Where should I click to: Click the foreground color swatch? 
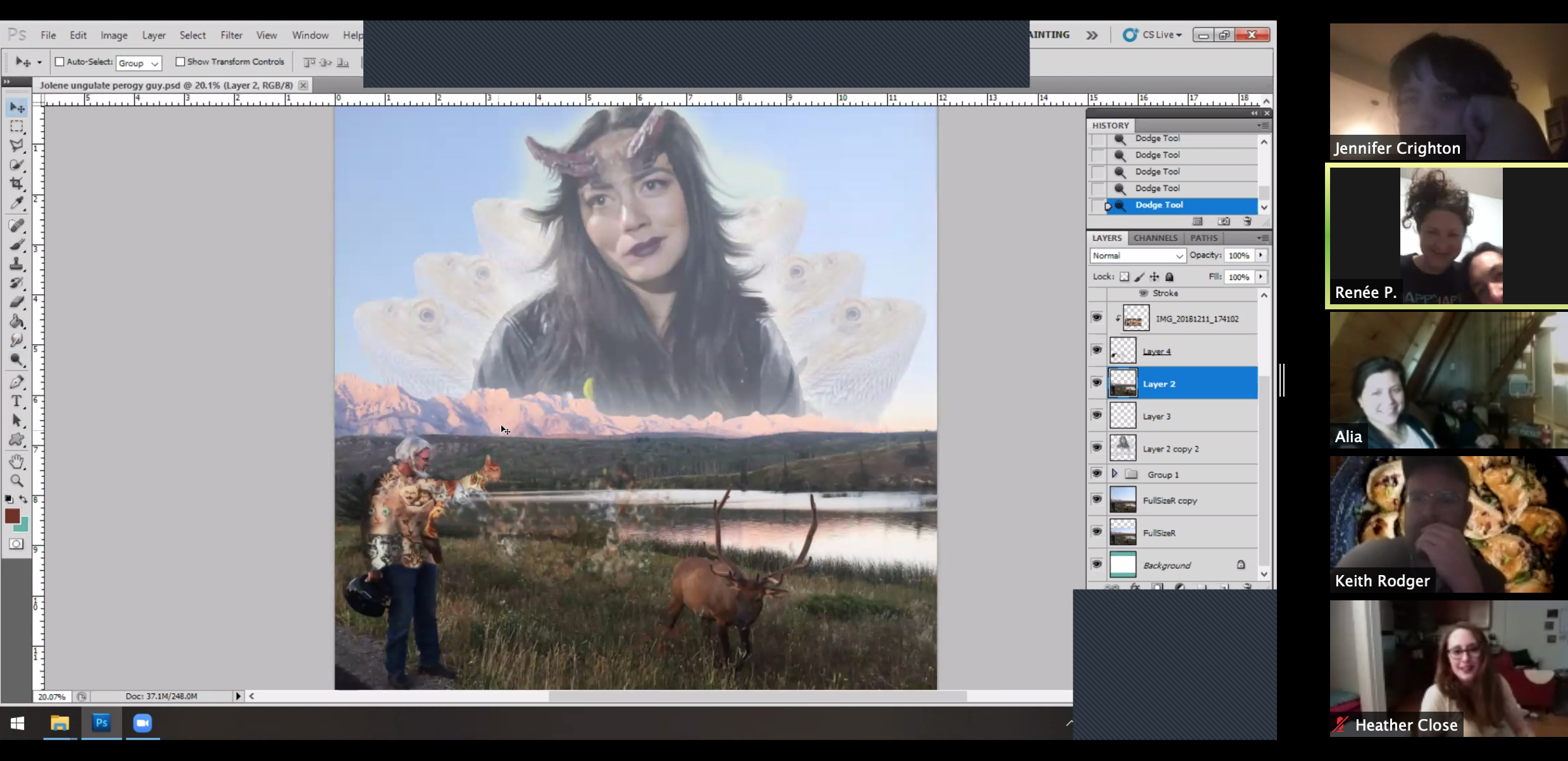(12, 516)
